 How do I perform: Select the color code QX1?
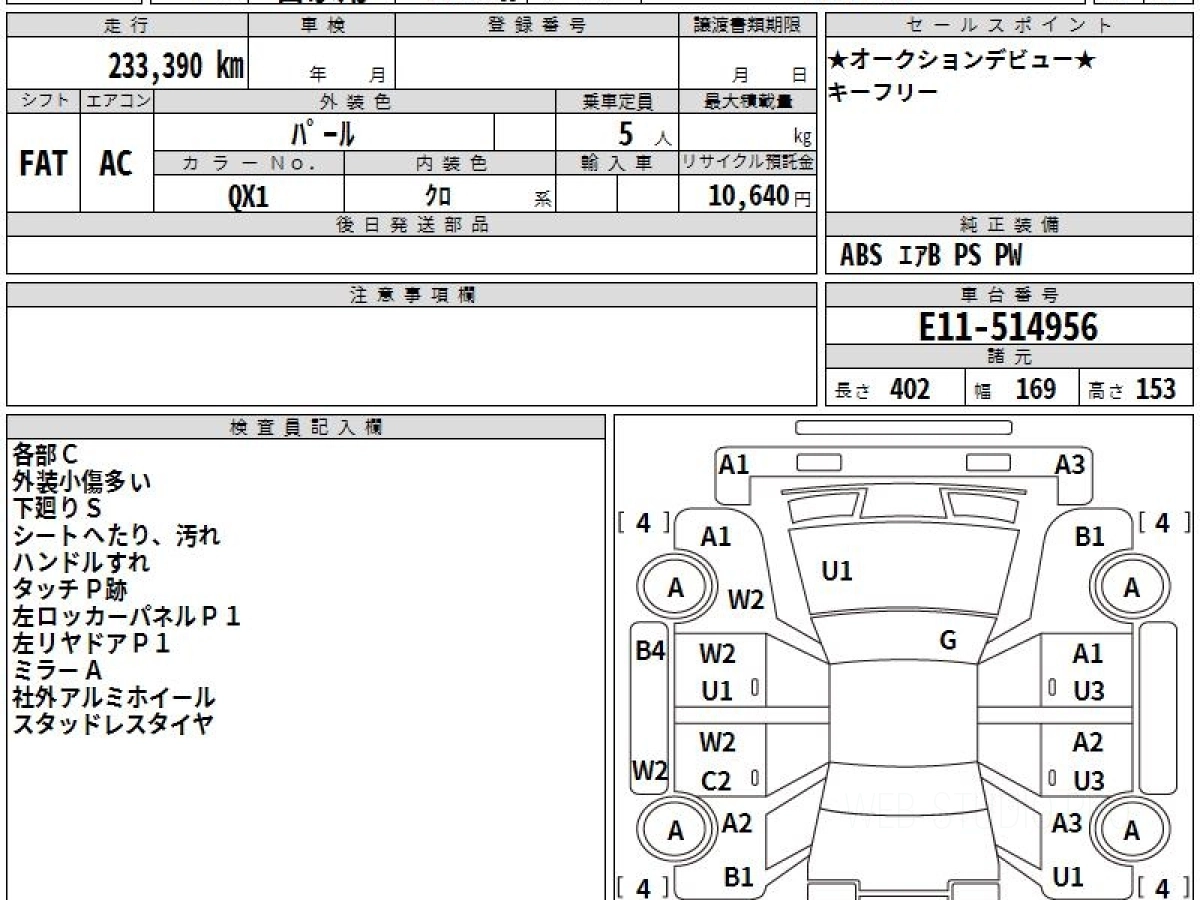pos(249,196)
